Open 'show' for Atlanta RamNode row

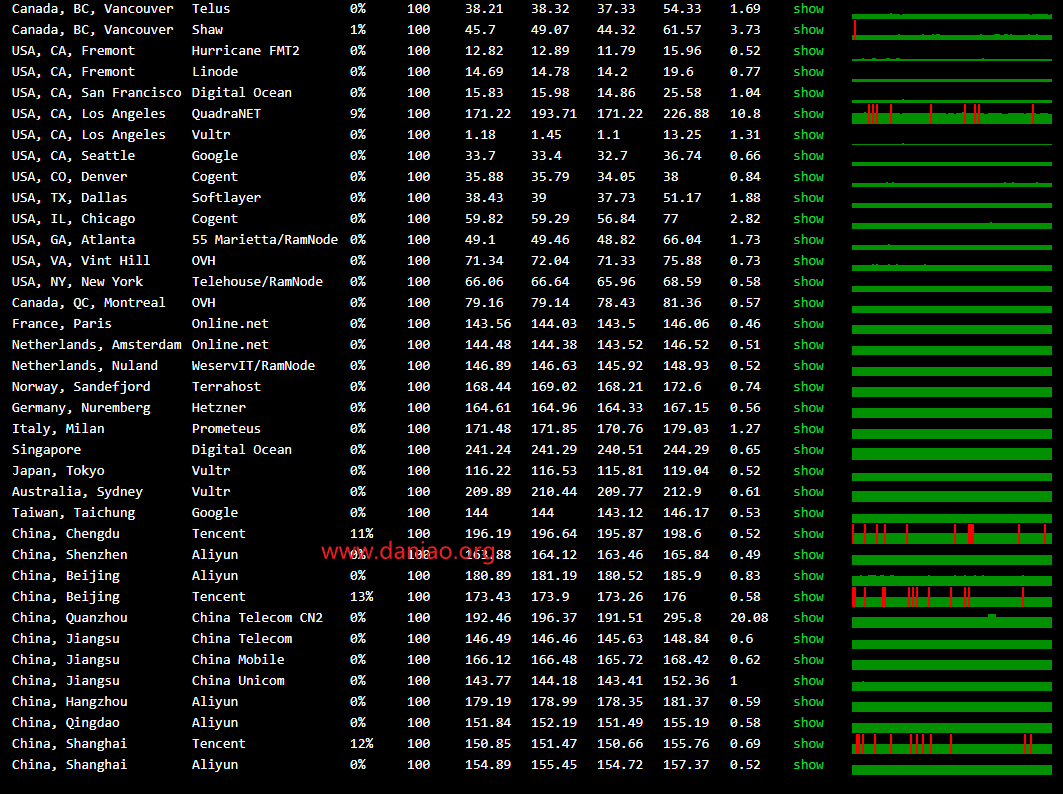pos(808,240)
